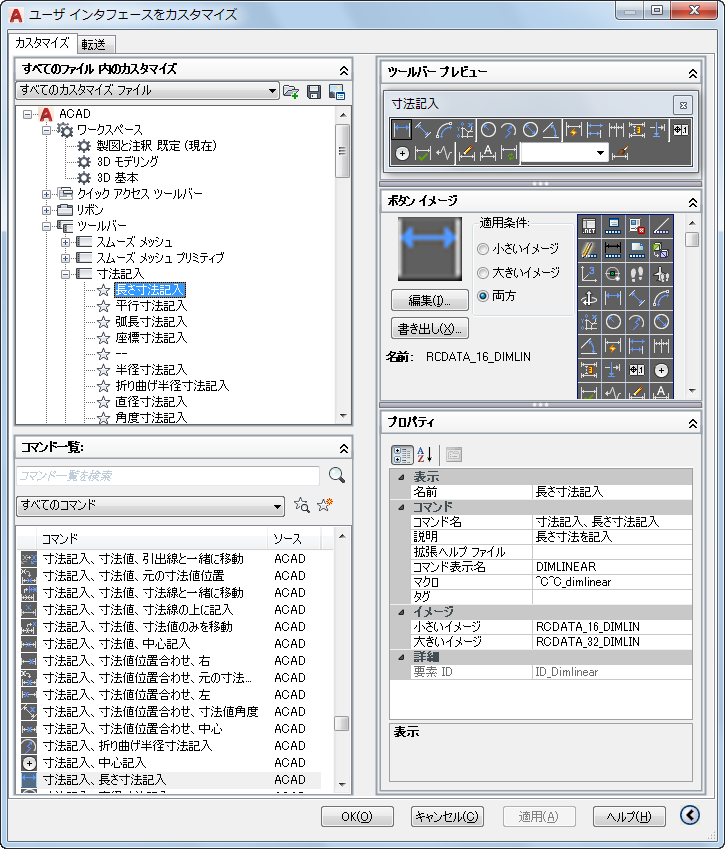Click the Aligned dimension icon in toolbar preview
725x849 pixels.
[x=423, y=130]
